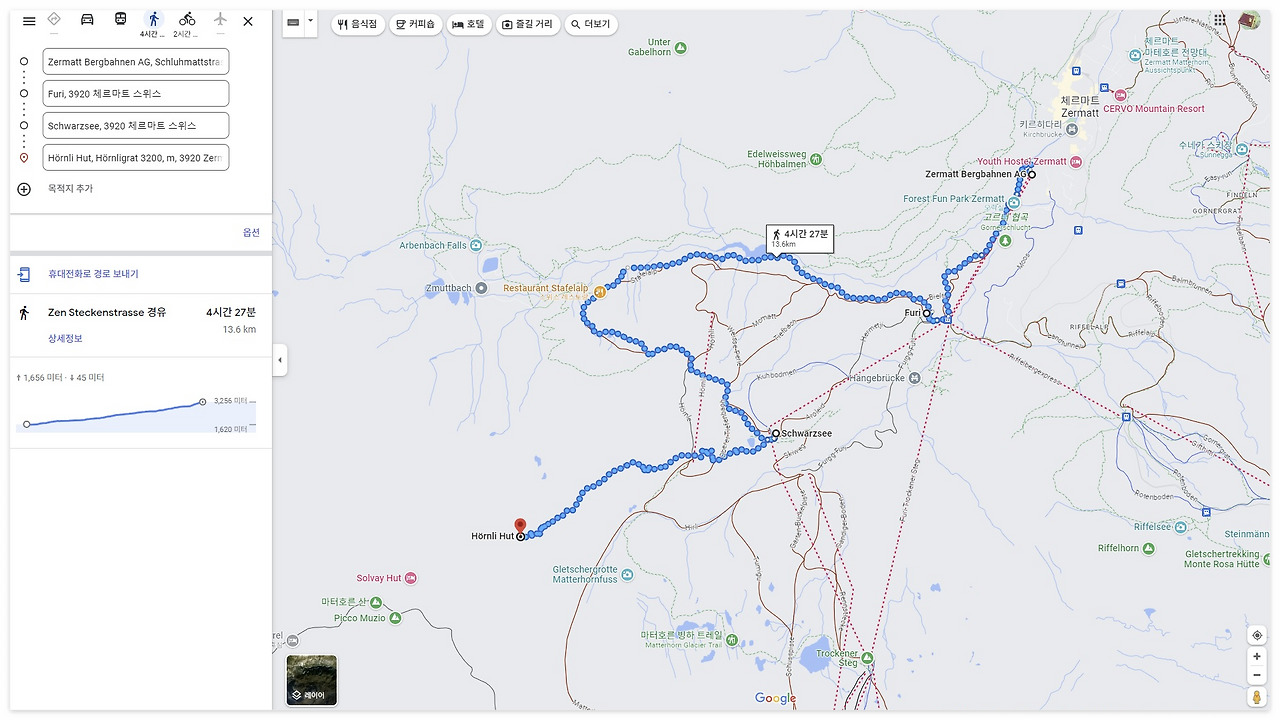
Task: Zoom in with the plus button
Action: [1257, 657]
